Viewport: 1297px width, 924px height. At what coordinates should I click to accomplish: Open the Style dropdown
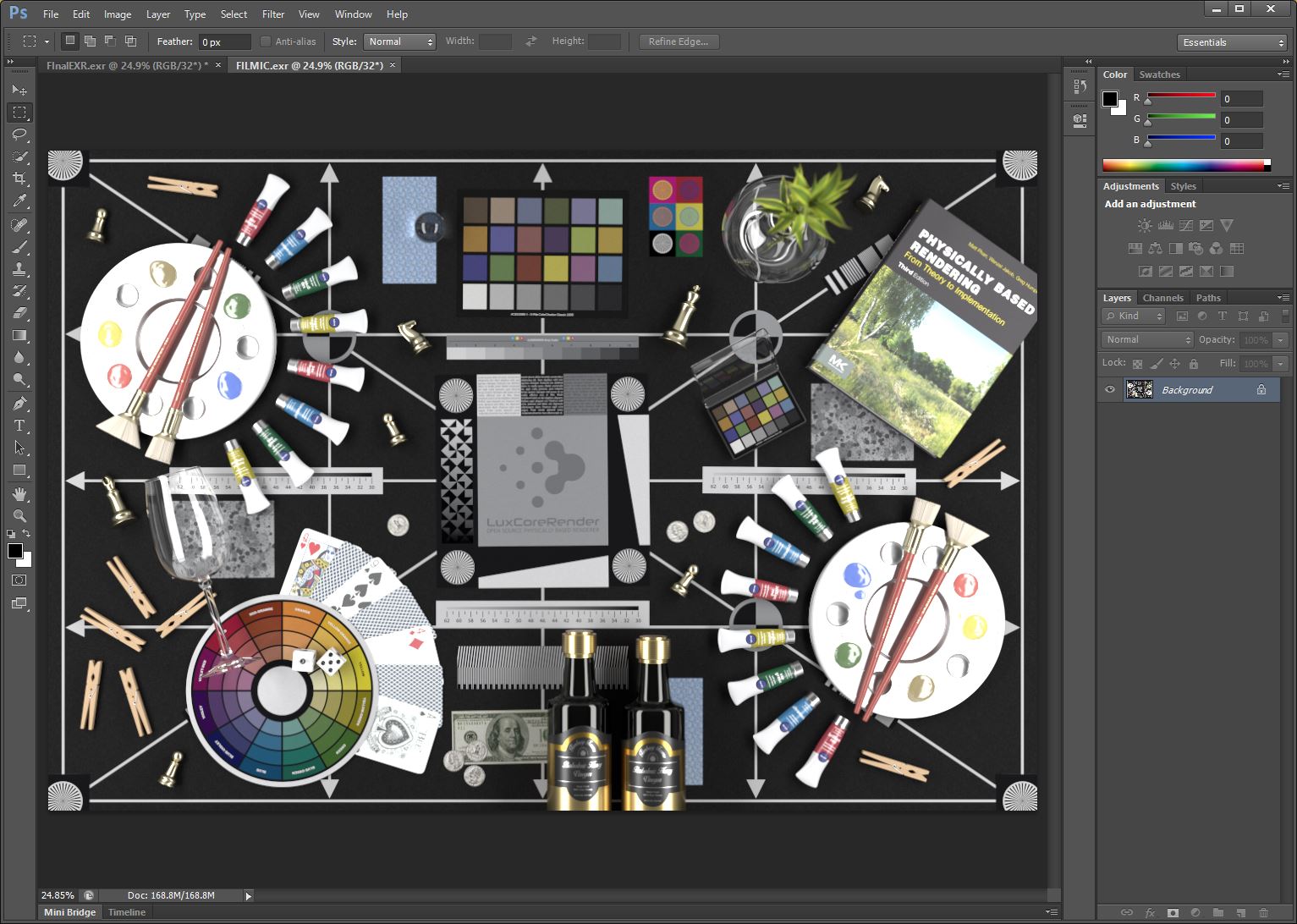399,41
